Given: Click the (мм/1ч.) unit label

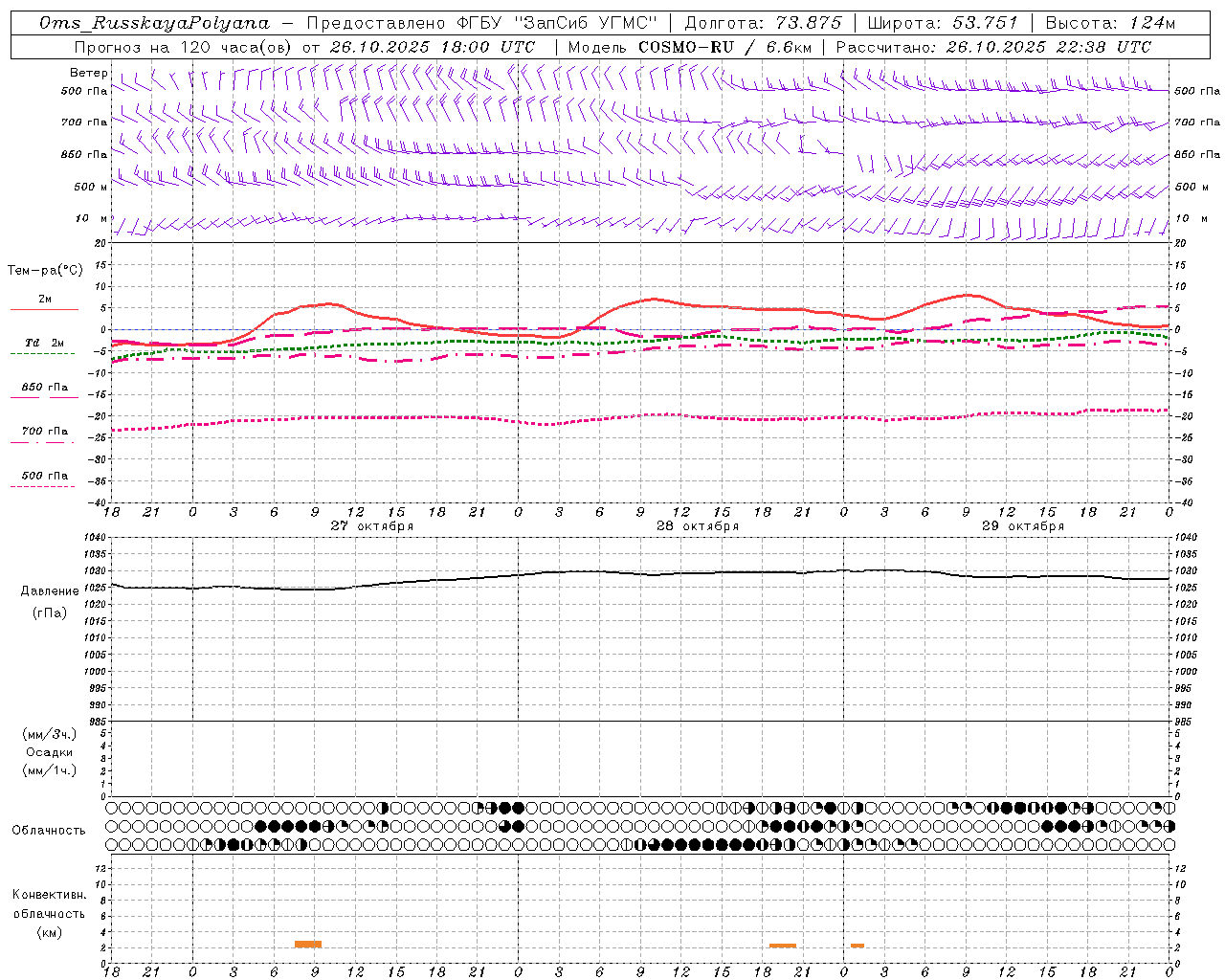Looking at the screenshot, I should point(50,770).
